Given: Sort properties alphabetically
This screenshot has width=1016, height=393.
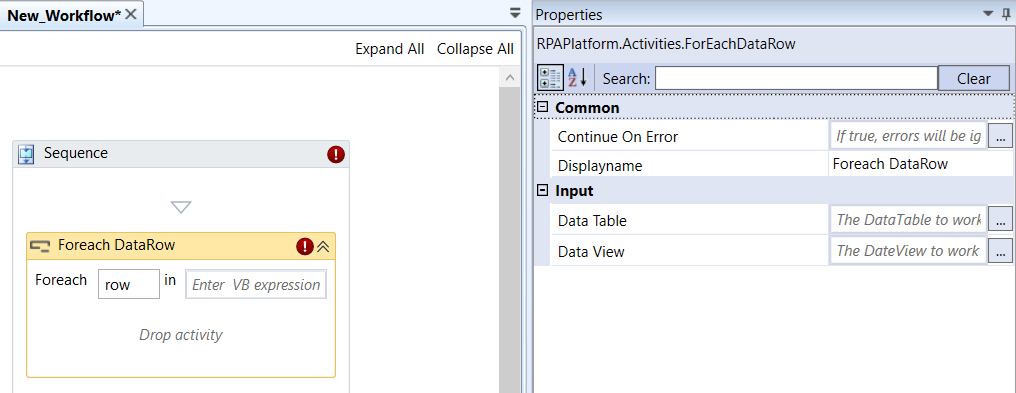Looking at the screenshot, I should click(577, 78).
